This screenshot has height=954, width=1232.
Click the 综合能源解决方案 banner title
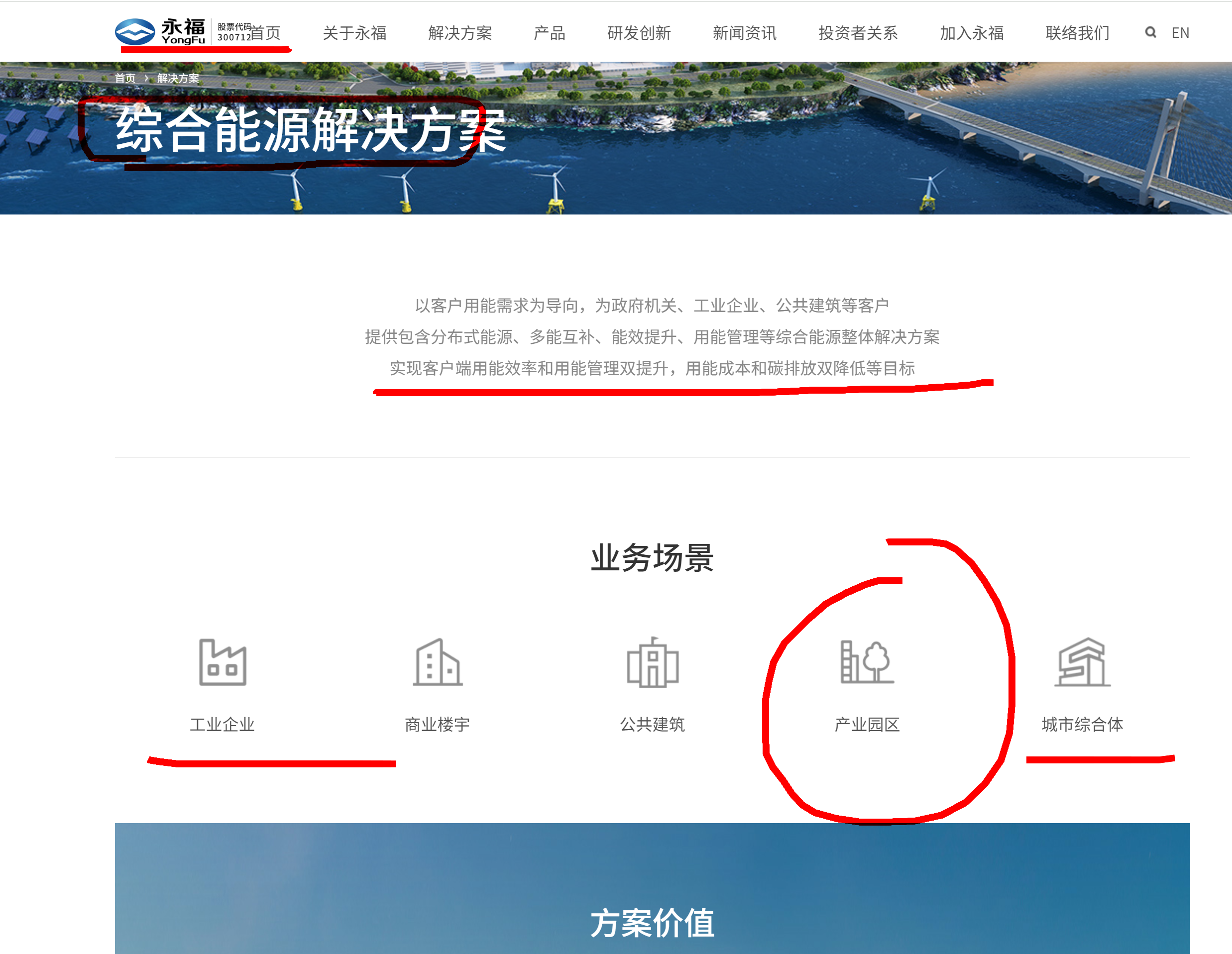click(311, 130)
